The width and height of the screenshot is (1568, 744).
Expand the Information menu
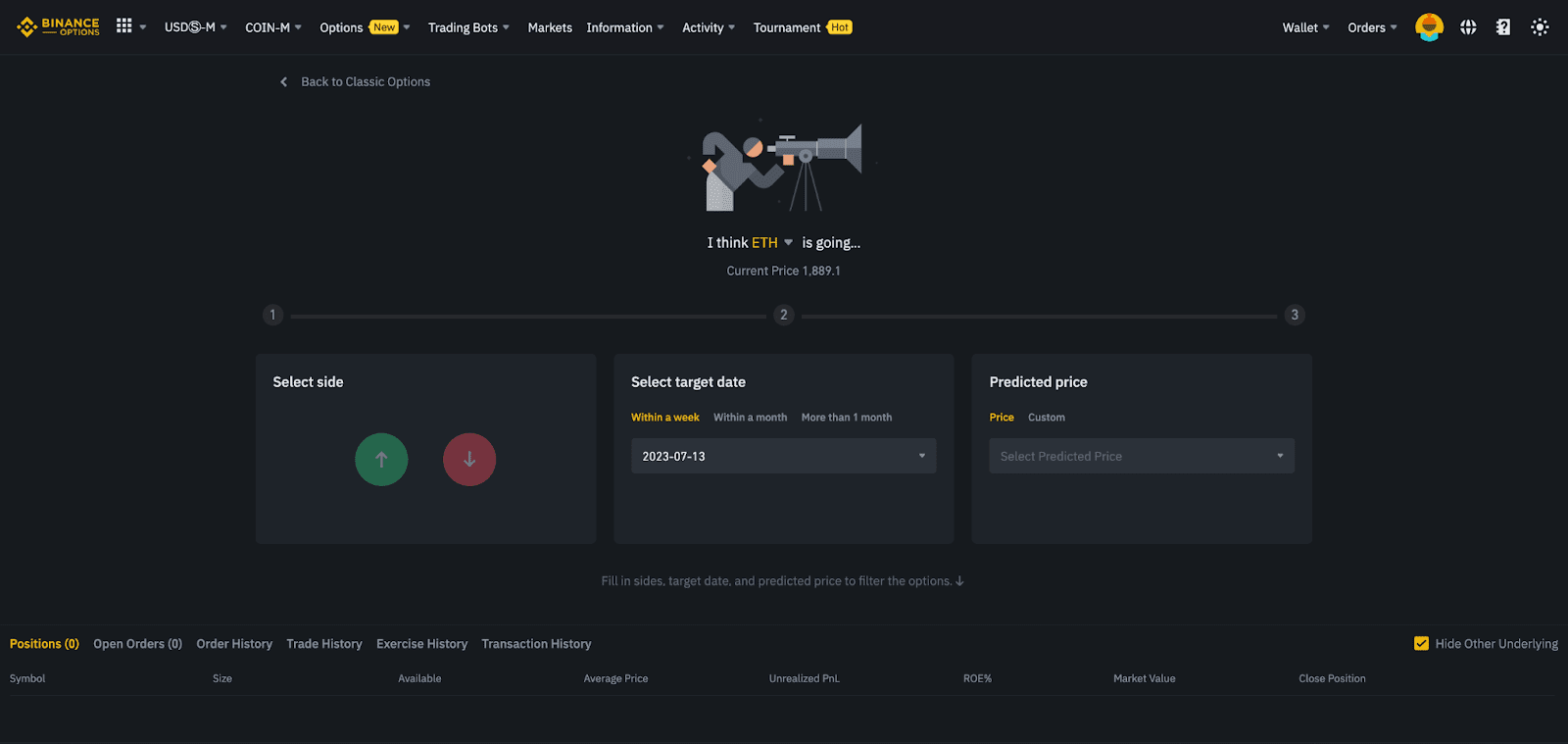coord(625,27)
